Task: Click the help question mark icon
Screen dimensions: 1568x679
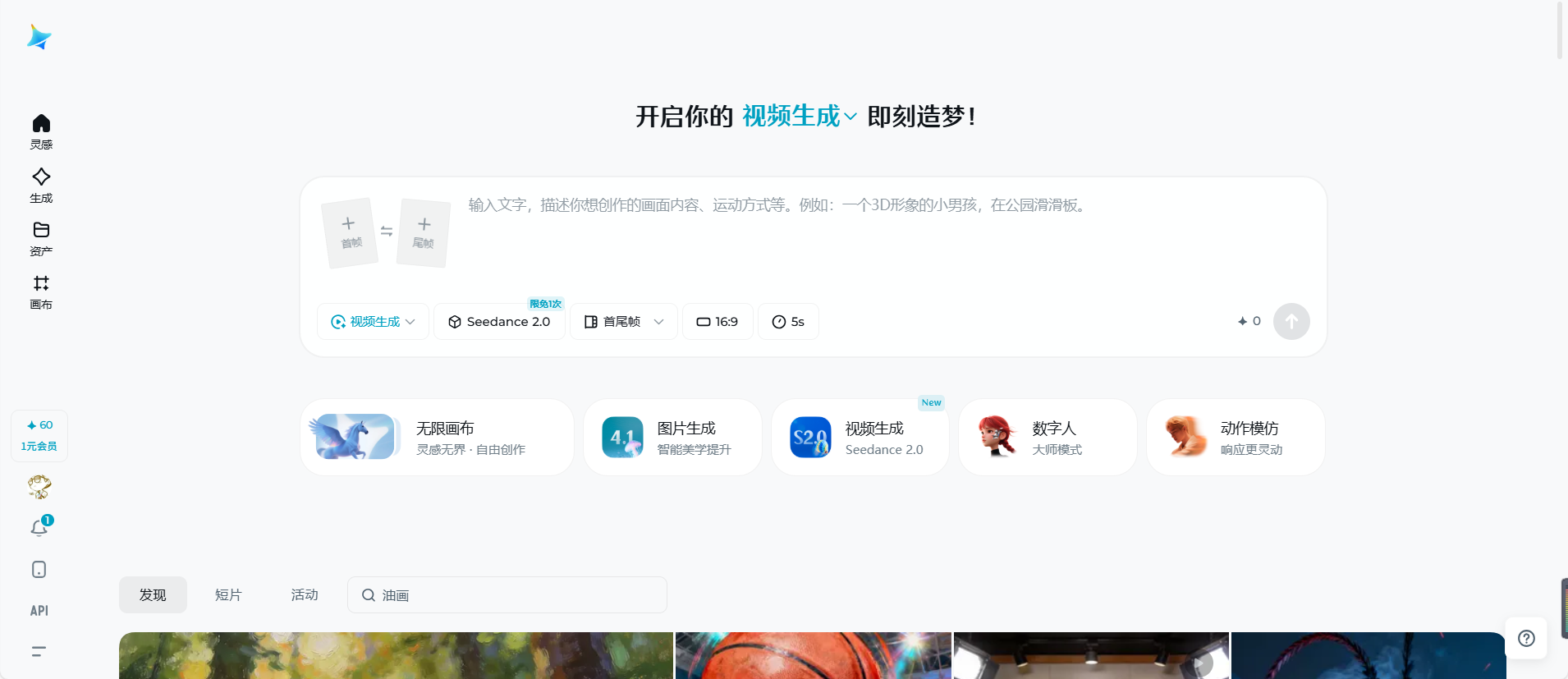Action: tap(1526, 639)
